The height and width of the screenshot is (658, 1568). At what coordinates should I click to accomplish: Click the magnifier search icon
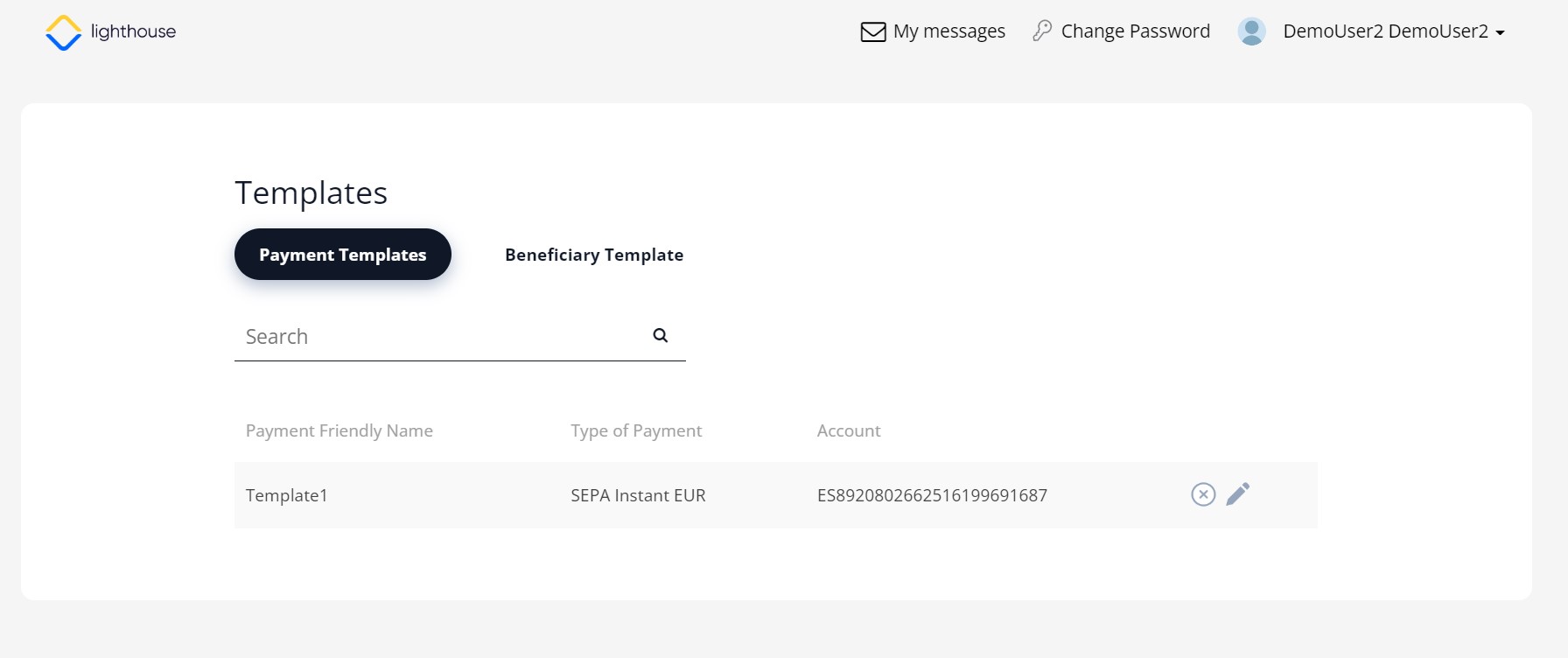(661, 335)
